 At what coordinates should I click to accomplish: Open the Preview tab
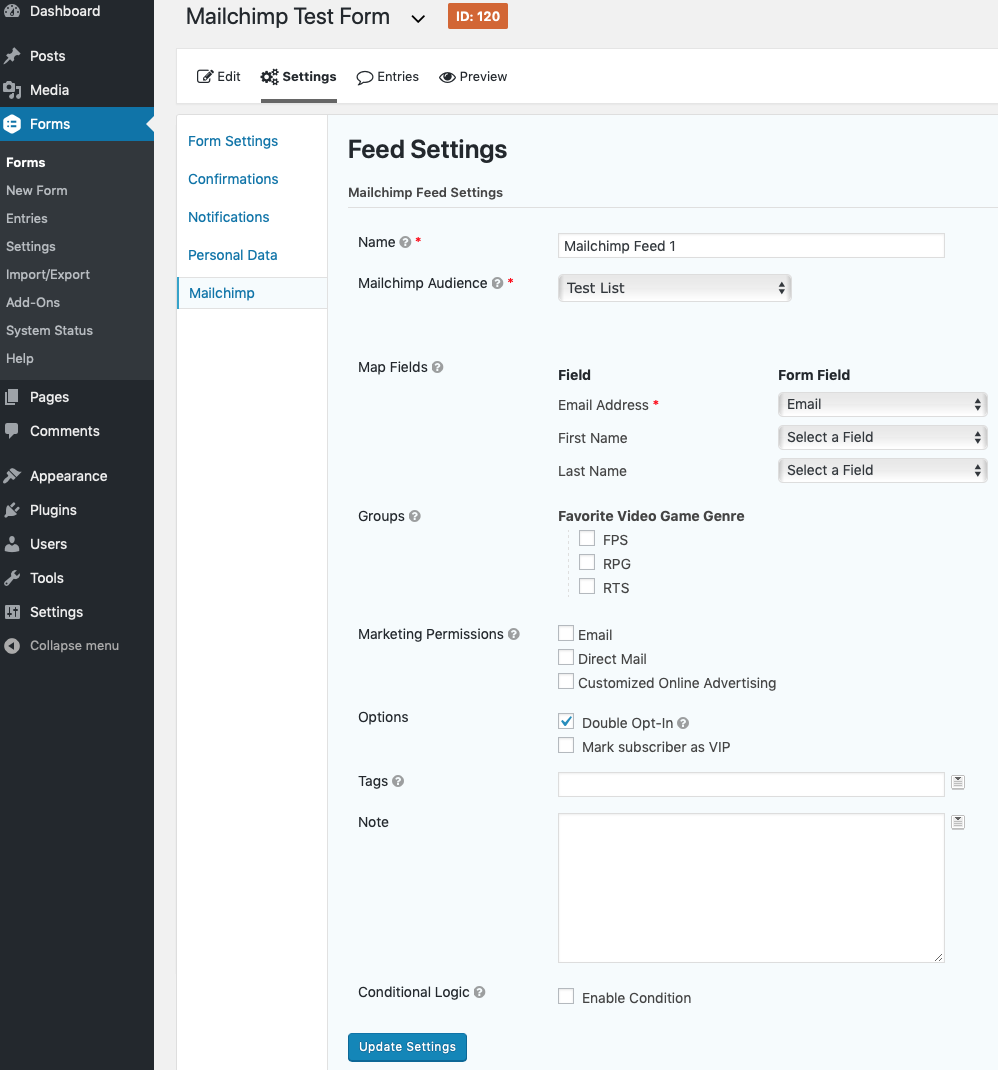472,76
